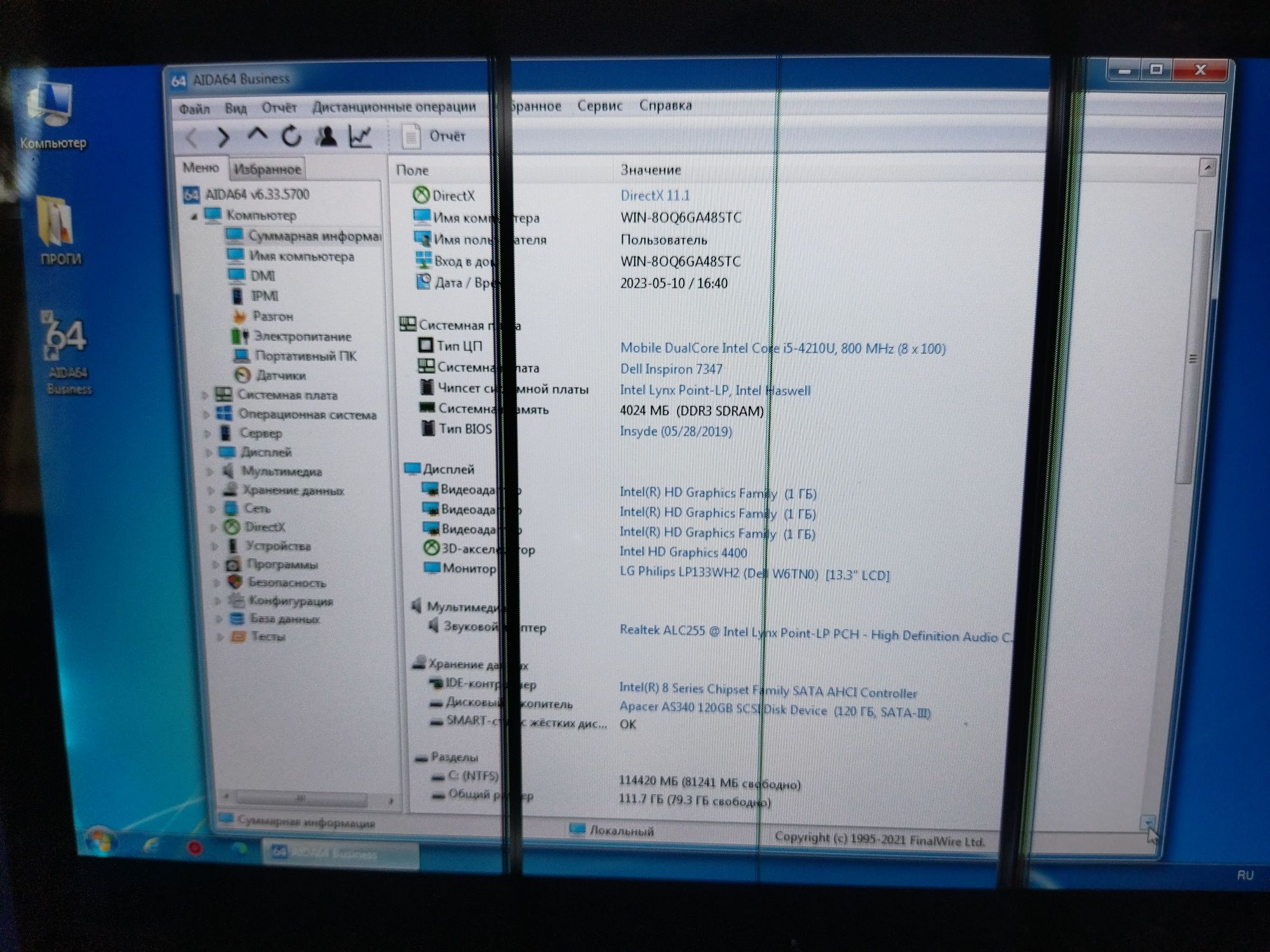Click the Программы icon in tree
The height and width of the screenshot is (952, 1270).
coord(234,564)
